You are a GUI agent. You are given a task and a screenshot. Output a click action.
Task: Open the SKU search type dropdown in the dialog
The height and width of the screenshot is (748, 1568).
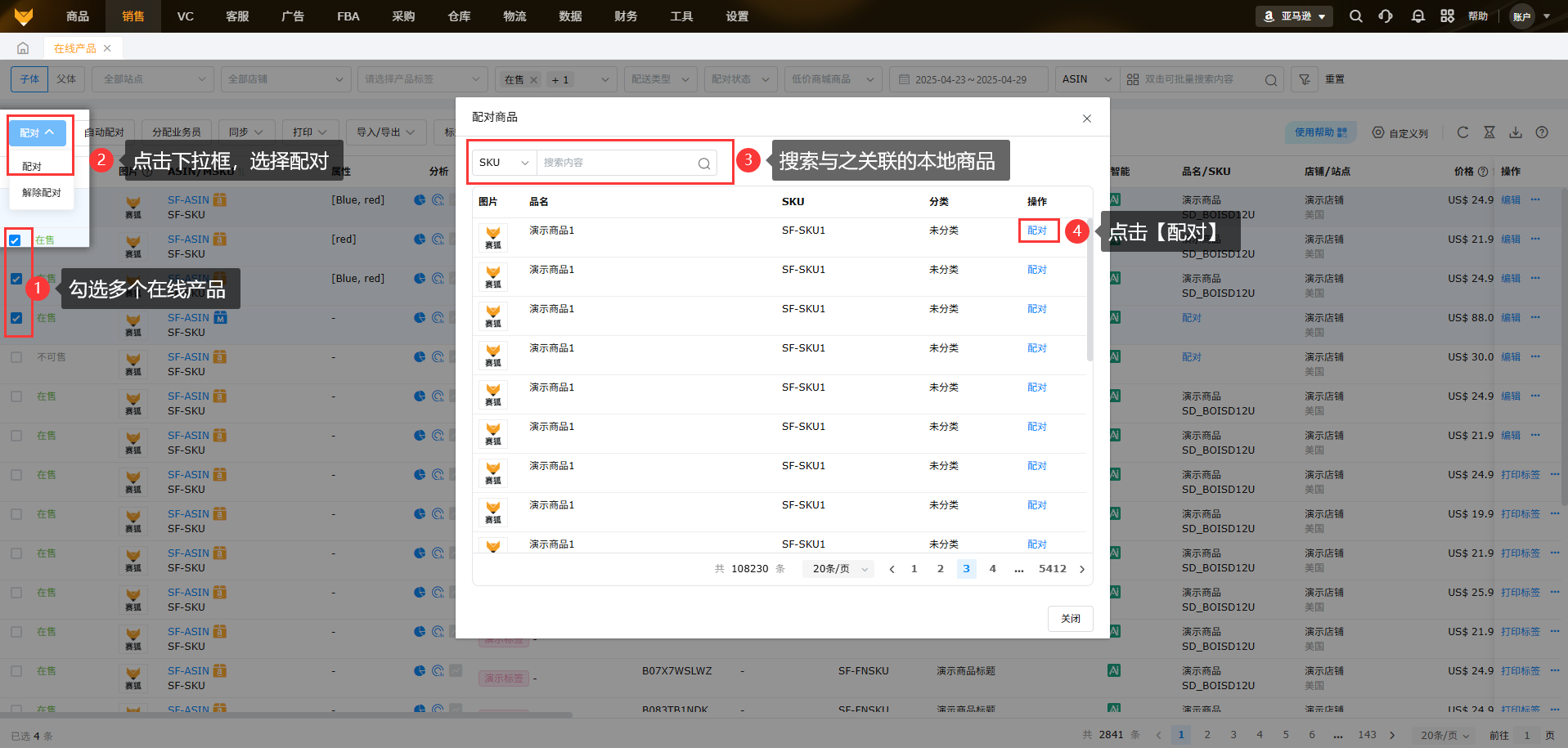[502, 162]
